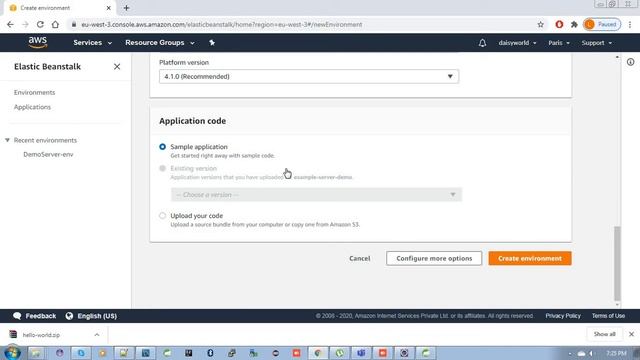Viewport: 640px width, 360px height.
Task: Click the AWS logo home icon
Action: pos(38,42)
